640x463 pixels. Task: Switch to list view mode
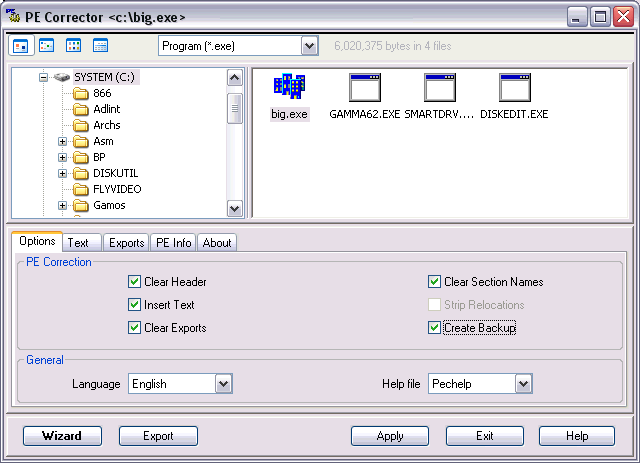73,45
